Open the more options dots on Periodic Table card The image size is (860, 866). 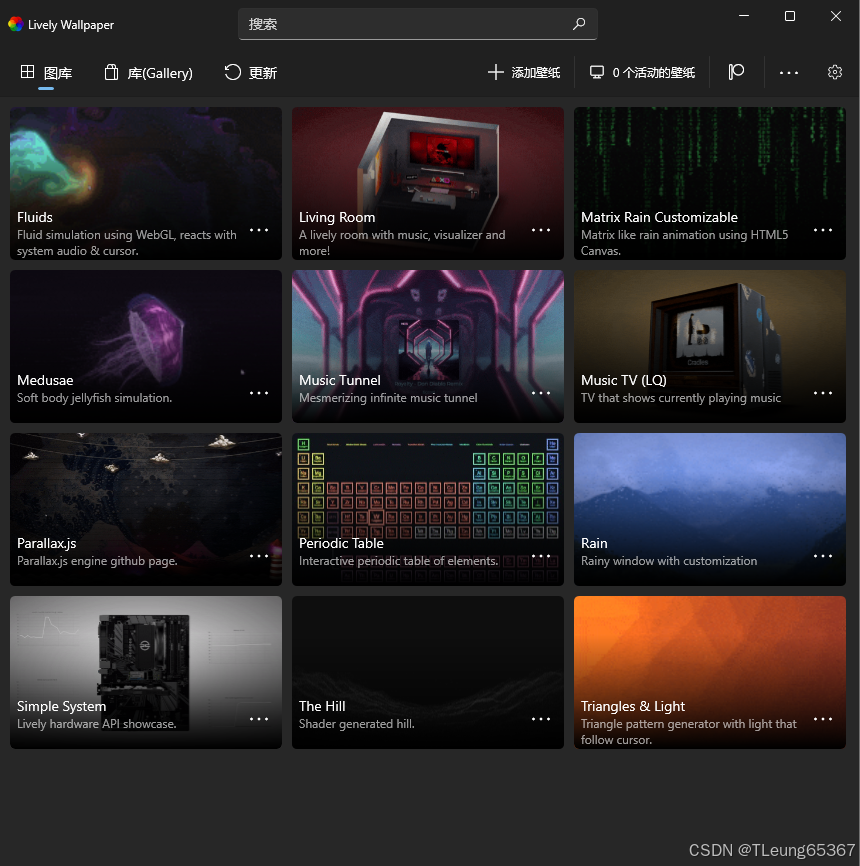pos(541,556)
